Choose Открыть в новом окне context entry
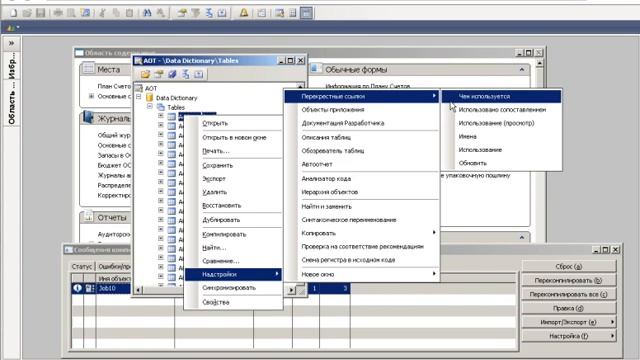This screenshot has width=640, height=360. click(233, 138)
